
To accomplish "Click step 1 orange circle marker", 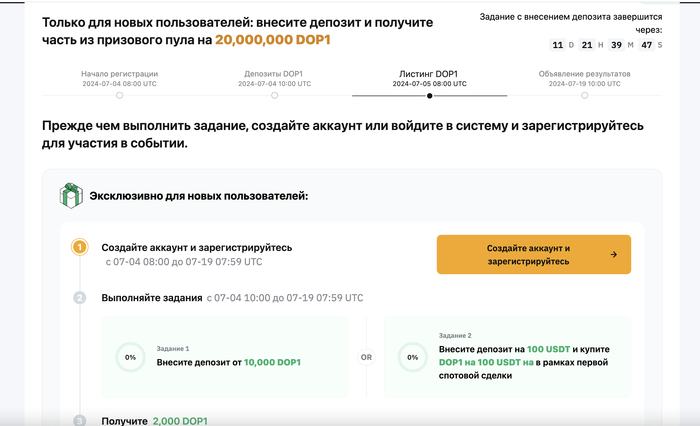I will coord(80,247).
